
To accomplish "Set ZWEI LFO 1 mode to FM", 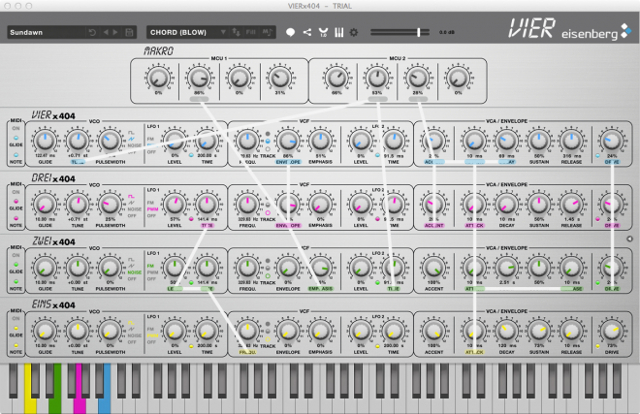I will pyautogui.click(x=151, y=266).
